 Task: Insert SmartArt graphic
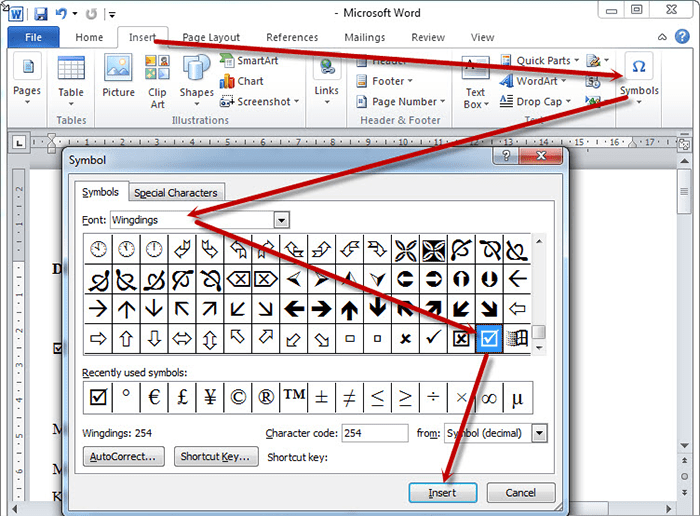pyautogui.click(x=249, y=61)
